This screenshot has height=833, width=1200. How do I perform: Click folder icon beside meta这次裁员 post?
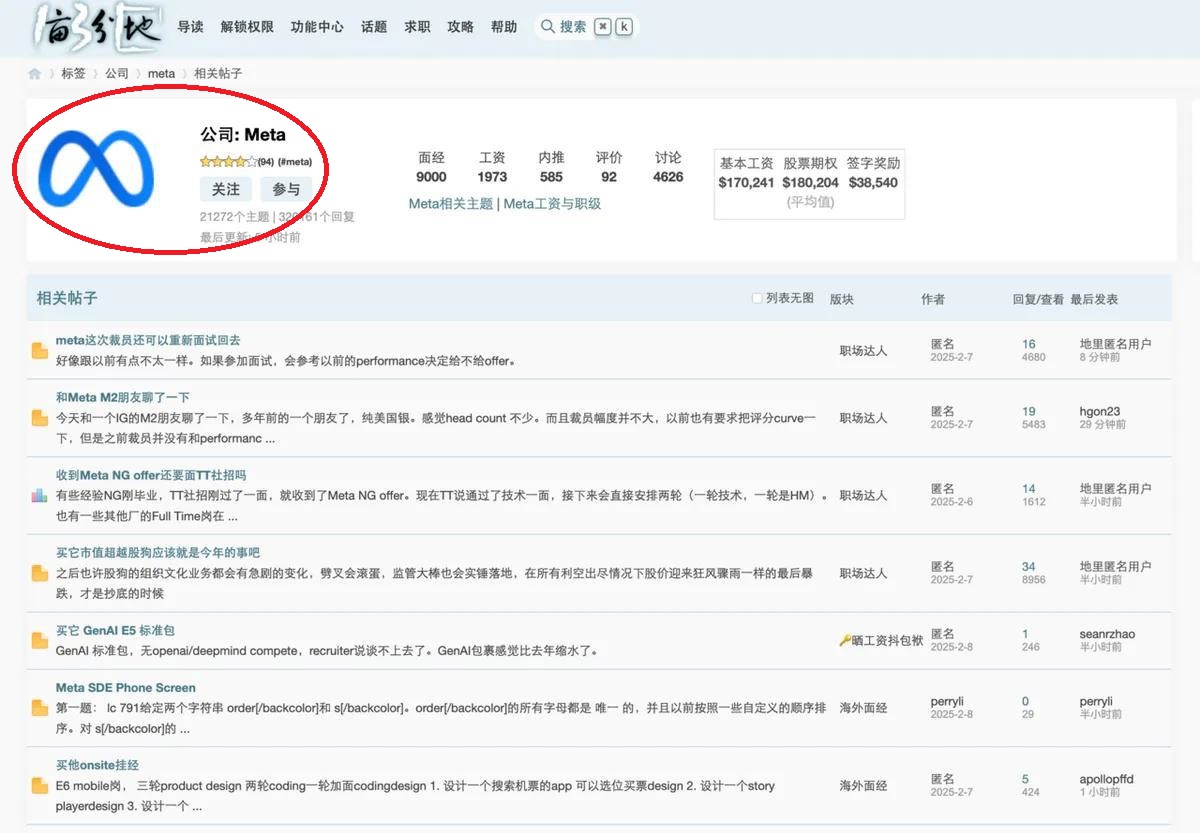tap(40, 351)
